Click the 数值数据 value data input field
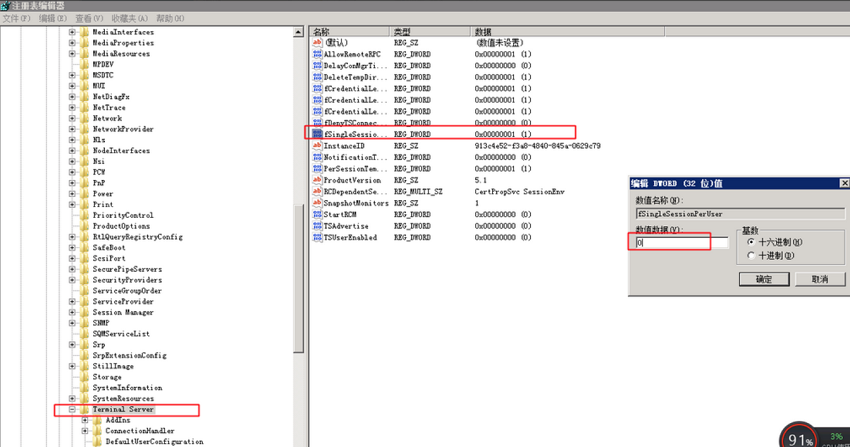 [681, 243]
